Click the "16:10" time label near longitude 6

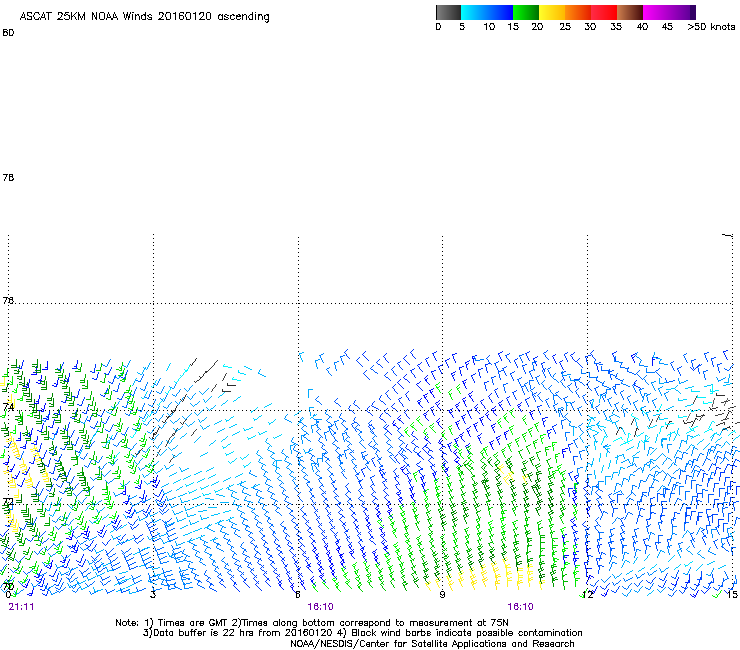pyautogui.click(x=320, y=607)
